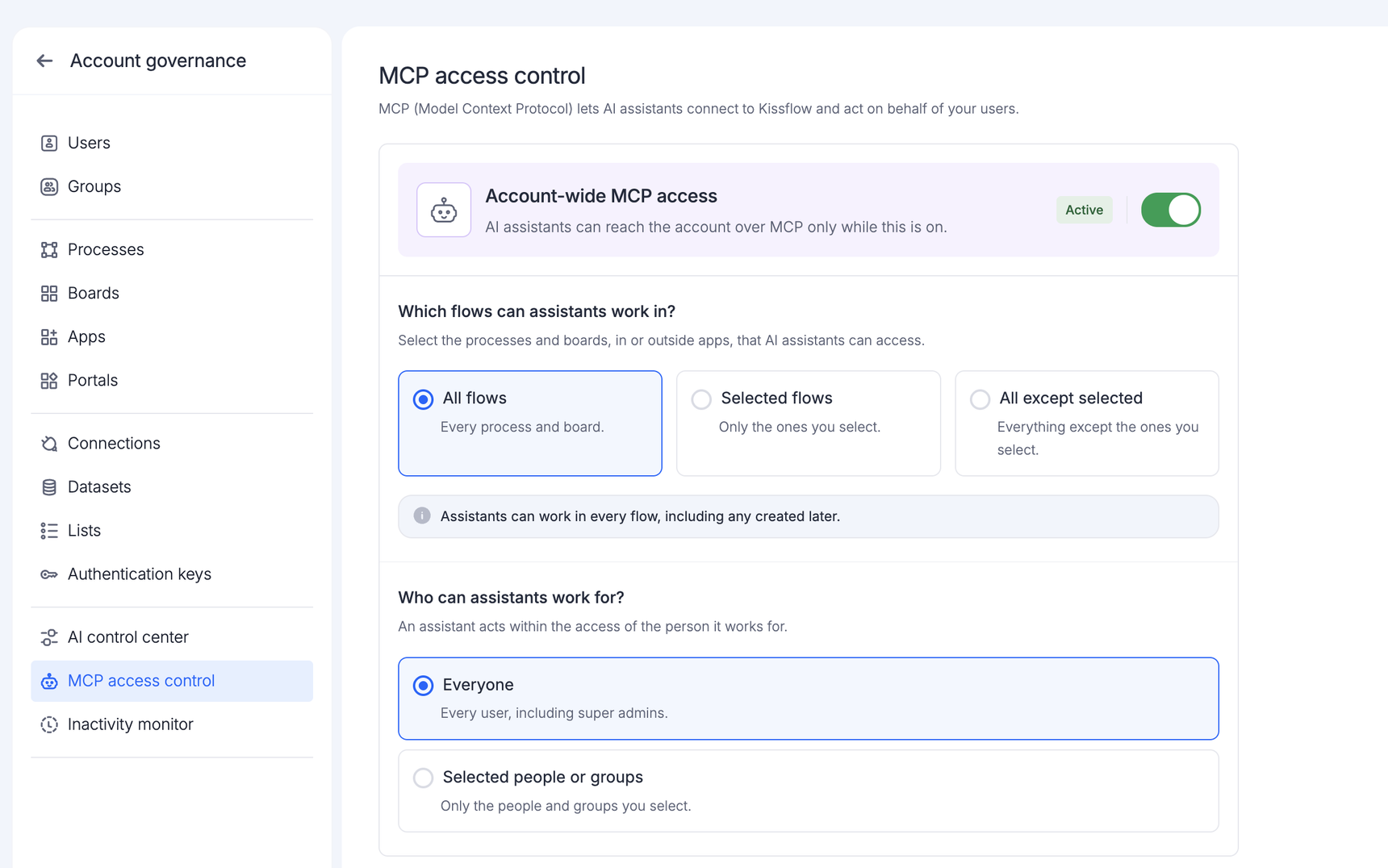Choose the All except selected radio option
Image resolution: width=1388 pixels, height=868 pixels.
(980, 399)
